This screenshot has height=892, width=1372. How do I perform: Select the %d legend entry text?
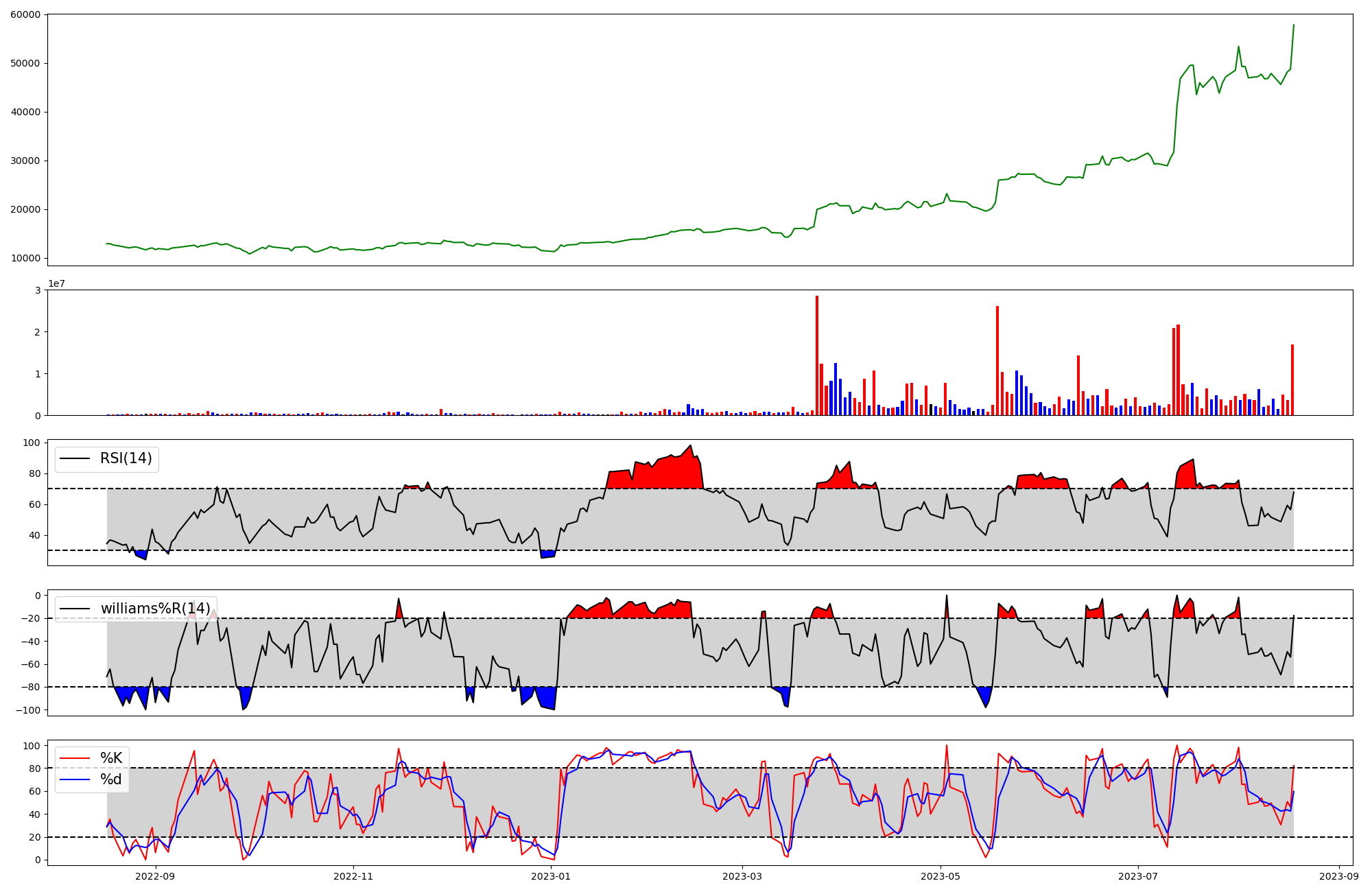tap(111, 779)
